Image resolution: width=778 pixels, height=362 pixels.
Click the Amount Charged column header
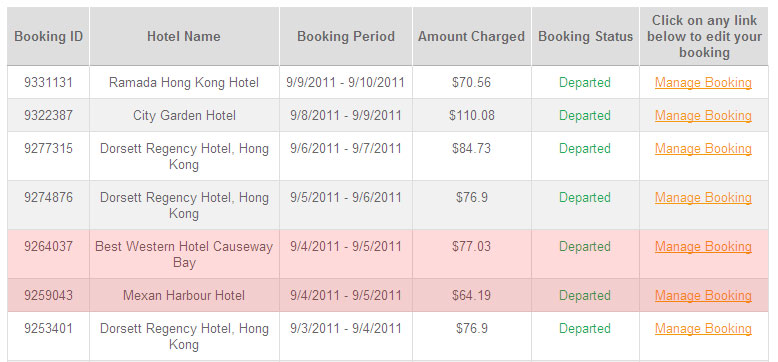[x=471, y=36]
